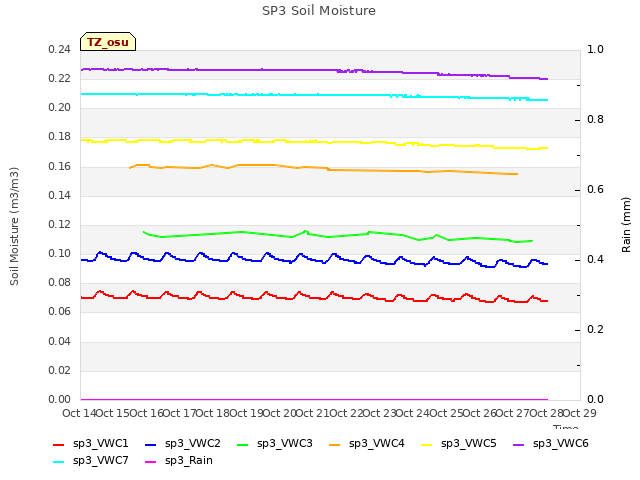Click the TZ_osu annotation tag

108,42
